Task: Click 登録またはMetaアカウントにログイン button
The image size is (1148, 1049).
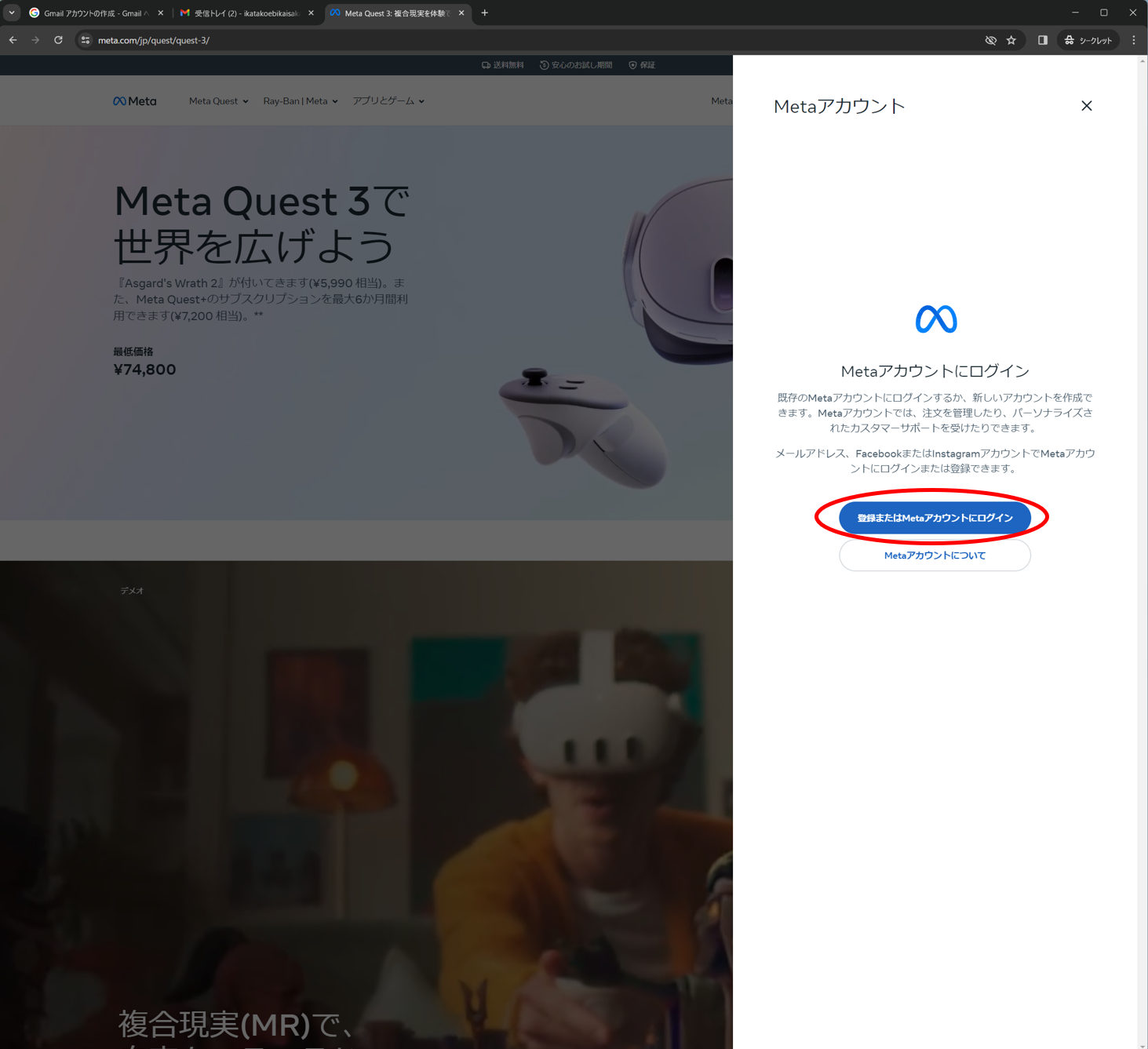Action: [x=935, y=518]
